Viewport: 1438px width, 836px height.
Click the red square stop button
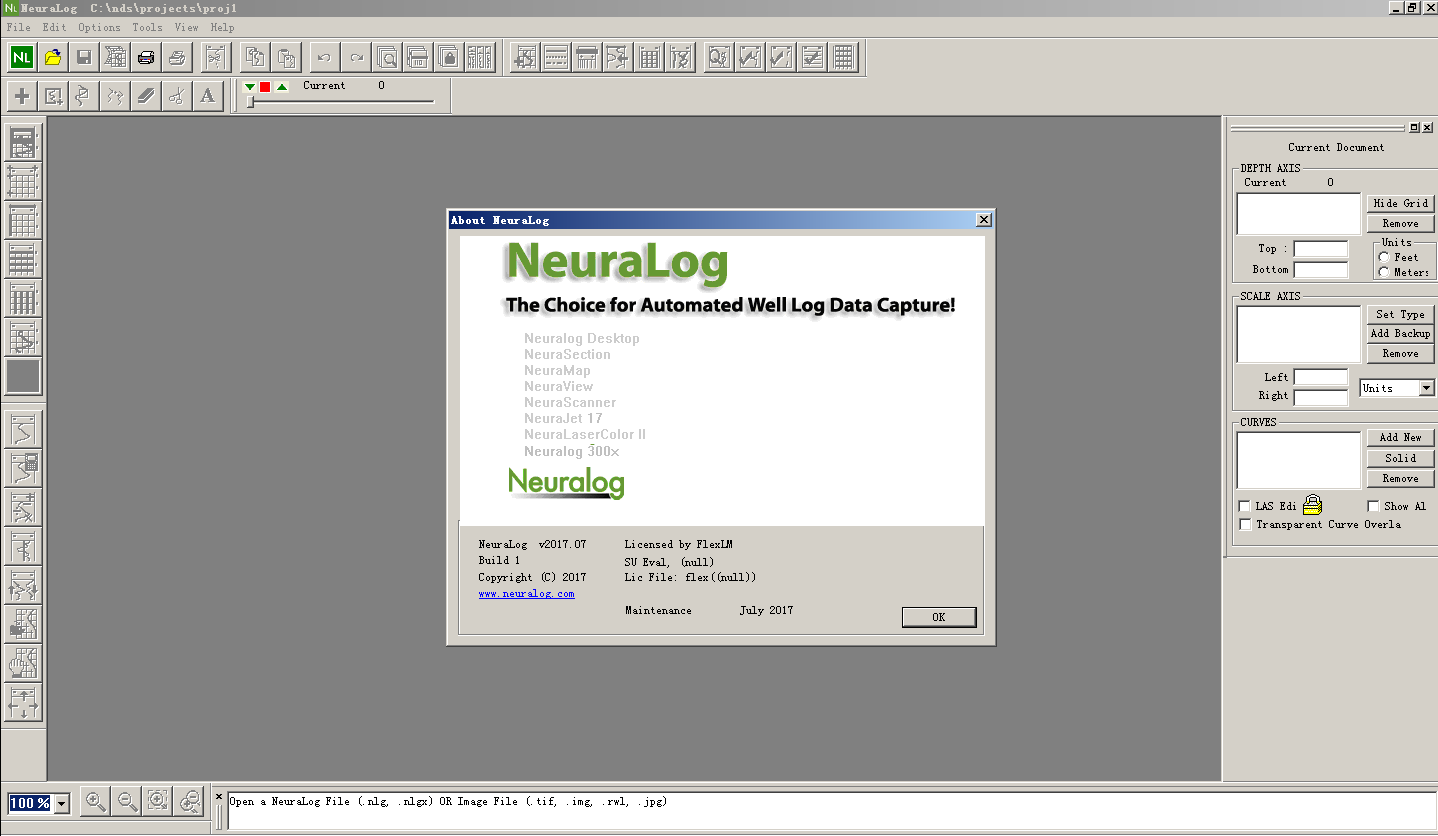pyautogui.click(x=265, y=87)
